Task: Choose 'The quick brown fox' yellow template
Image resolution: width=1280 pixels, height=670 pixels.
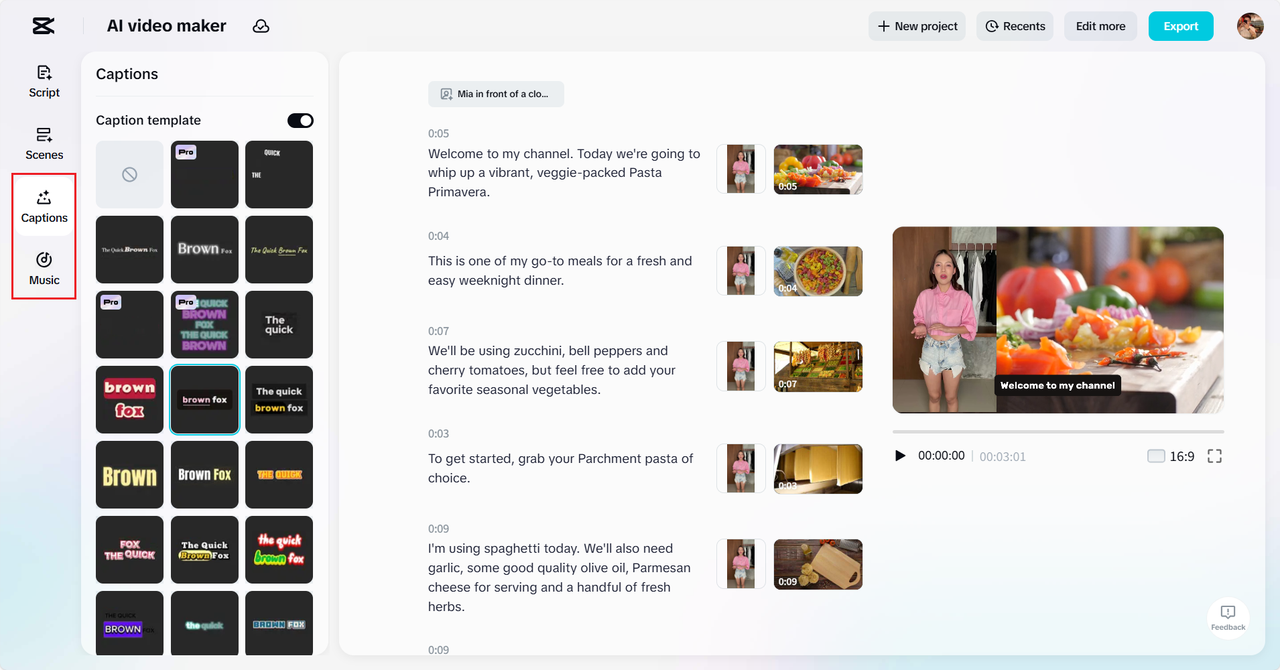Action: [279, 399]
